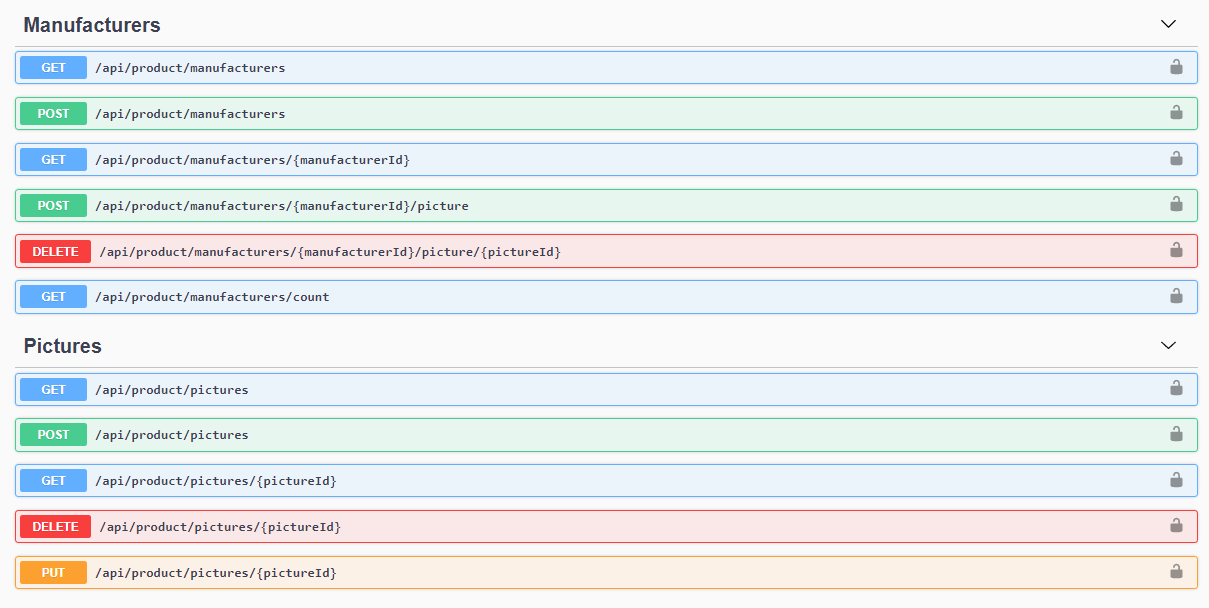Expand GET badge for /api/product/pictures
Screen dimensions: 1209x608
pos(54,390)
